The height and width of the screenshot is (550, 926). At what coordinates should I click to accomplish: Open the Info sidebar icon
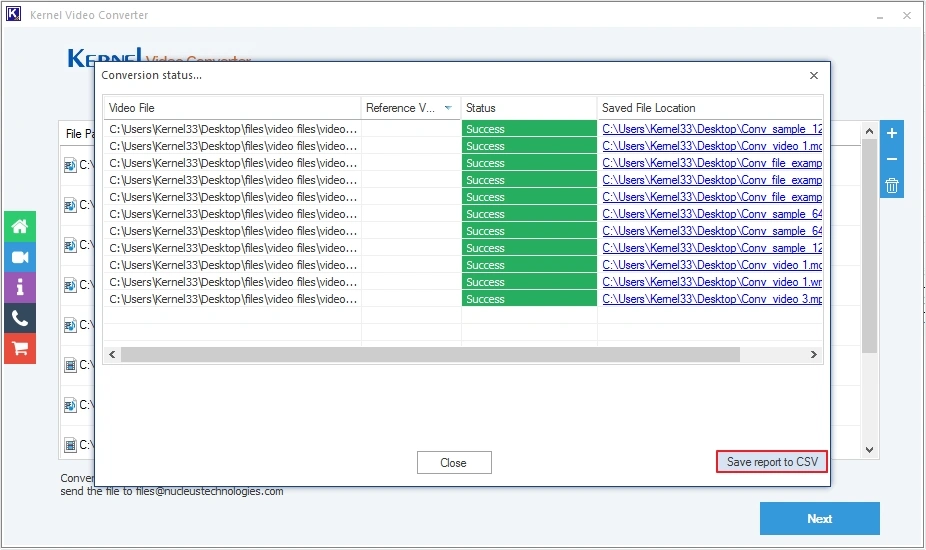pos(20,288)
